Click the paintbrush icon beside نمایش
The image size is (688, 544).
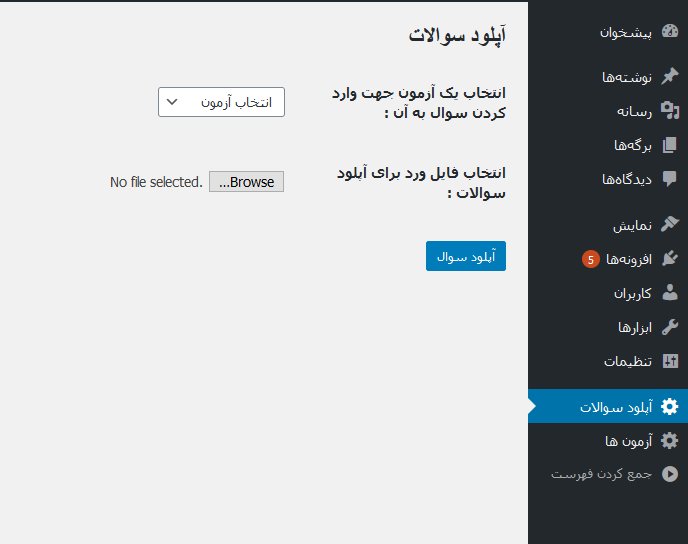pyautogui.click(x=670, y=224)
